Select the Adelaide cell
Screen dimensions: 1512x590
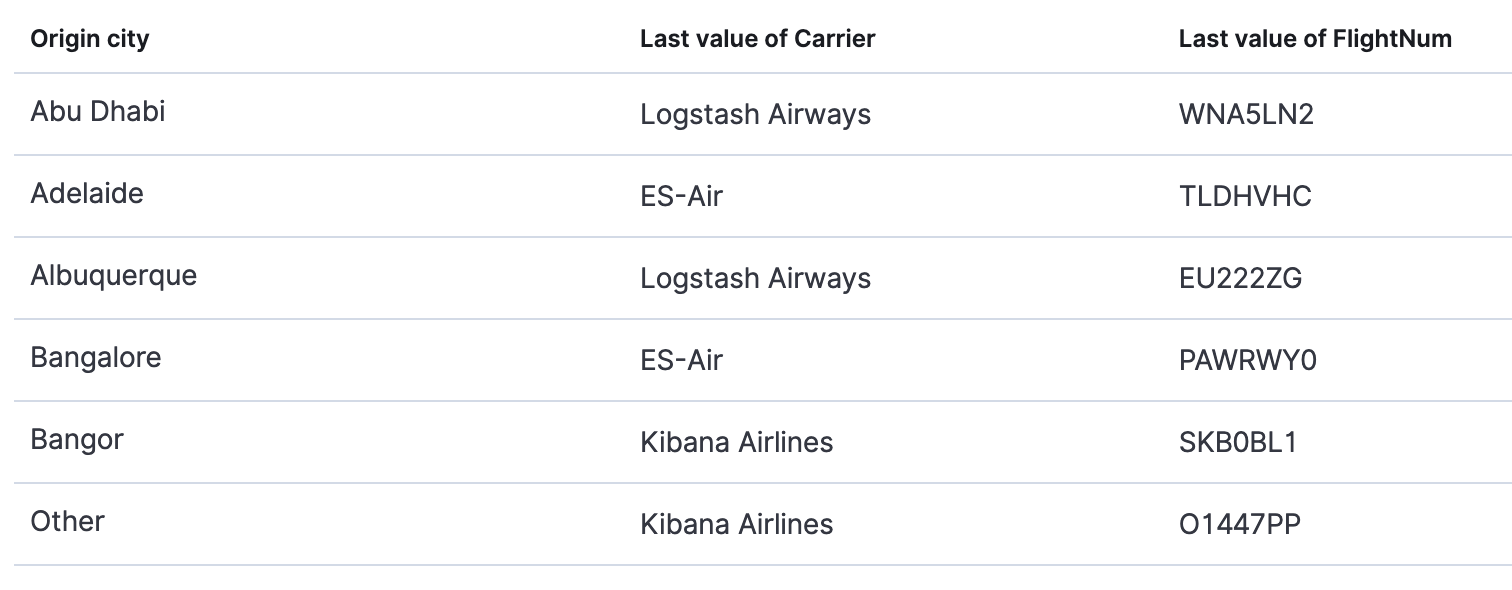pyautogui.click(x=87, y=194)
